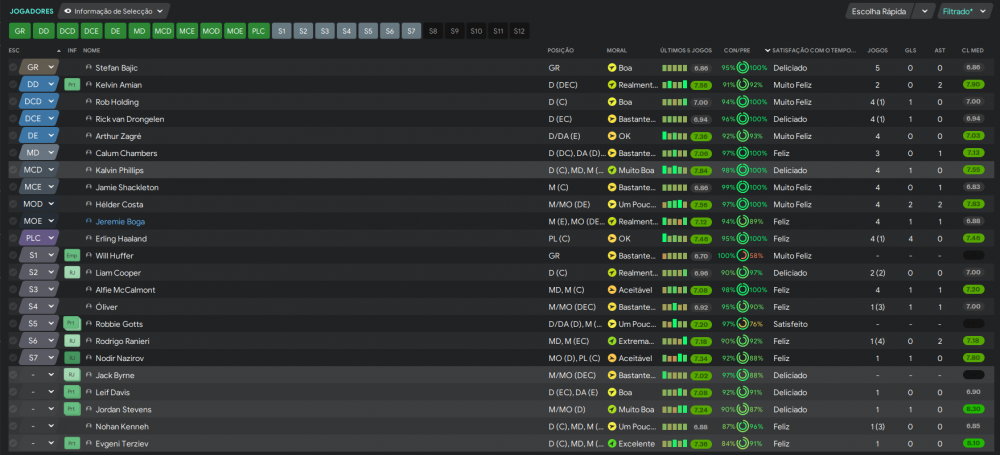Click the condition ring icon for Robbie Gotts
The height and width of the screenshot is (455, 1000).
[743, 324]
